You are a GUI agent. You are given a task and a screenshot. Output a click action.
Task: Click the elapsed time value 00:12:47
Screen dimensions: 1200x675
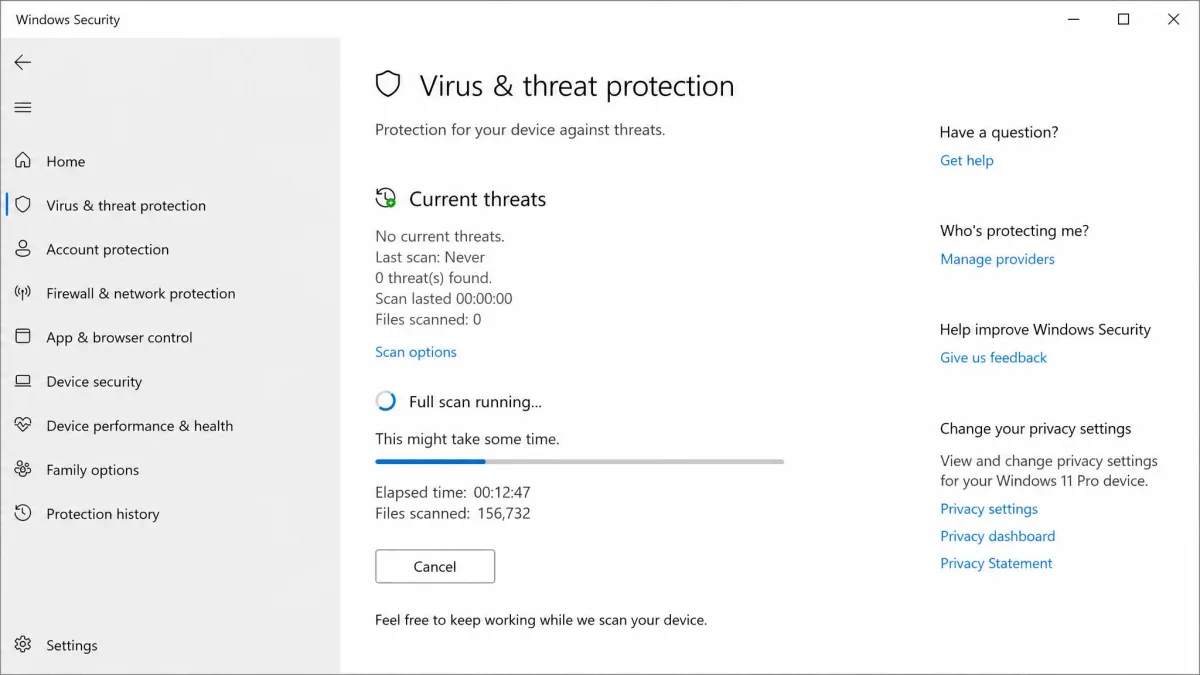point(502,492)
